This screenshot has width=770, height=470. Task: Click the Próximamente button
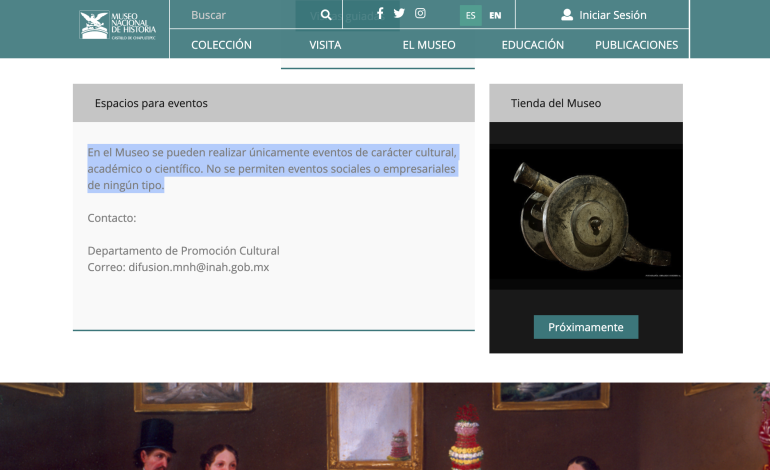pyautogui.click(x=586, y=327)
